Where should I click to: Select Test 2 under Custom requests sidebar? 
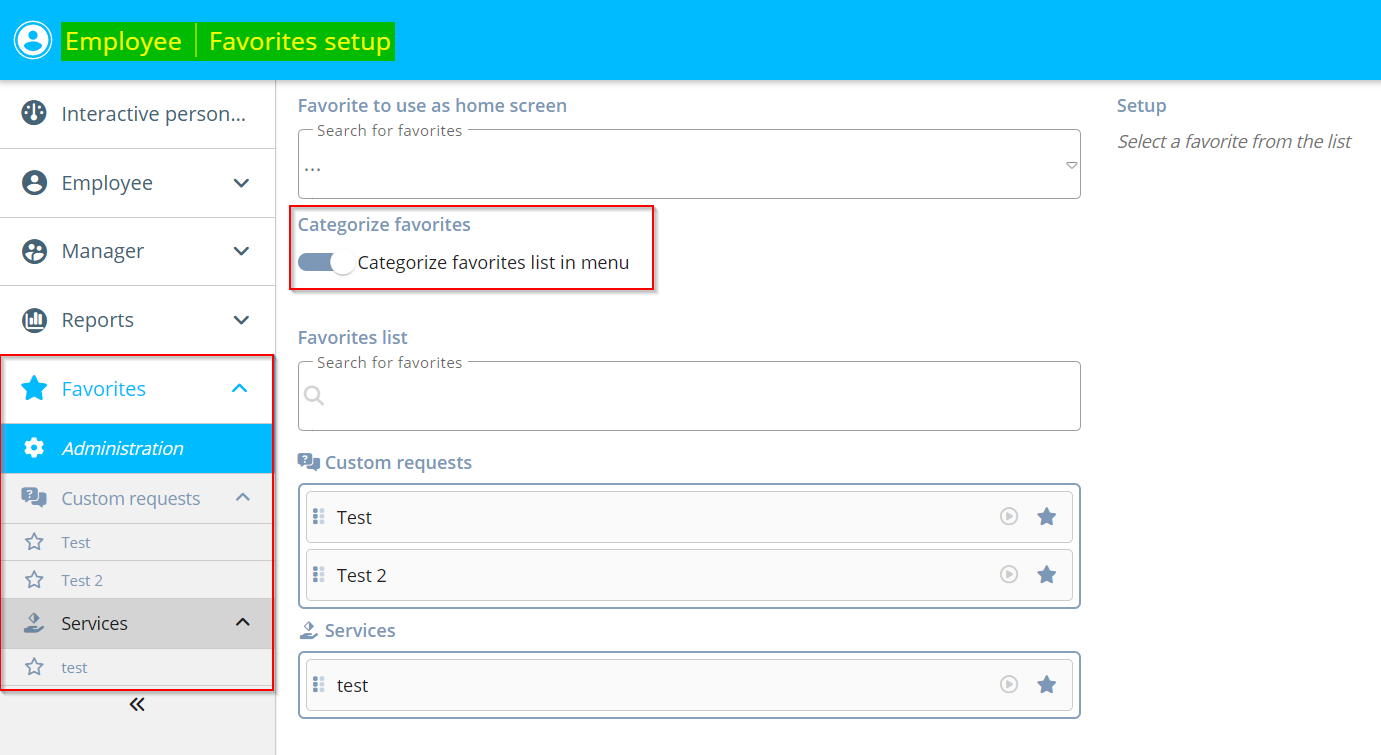point(82,580)
